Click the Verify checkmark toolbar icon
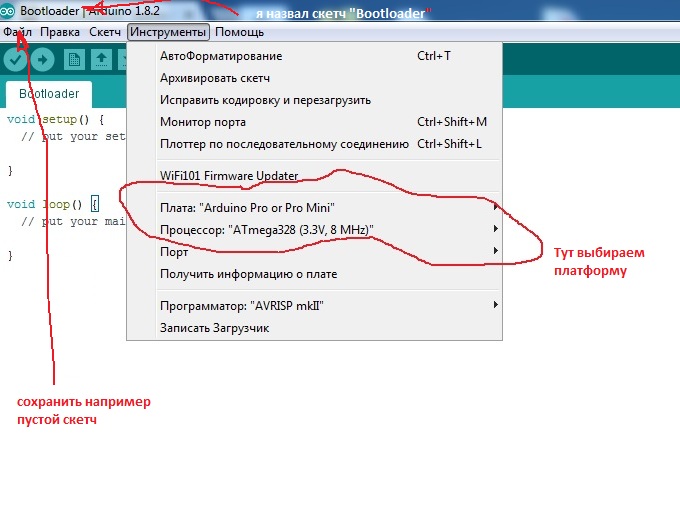 15,59
